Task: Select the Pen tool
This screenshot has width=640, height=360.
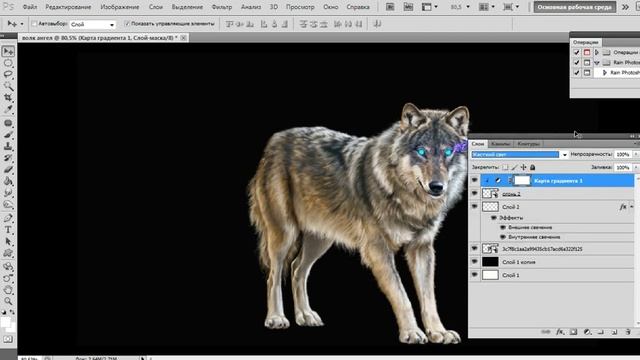Action: (8, 218)
